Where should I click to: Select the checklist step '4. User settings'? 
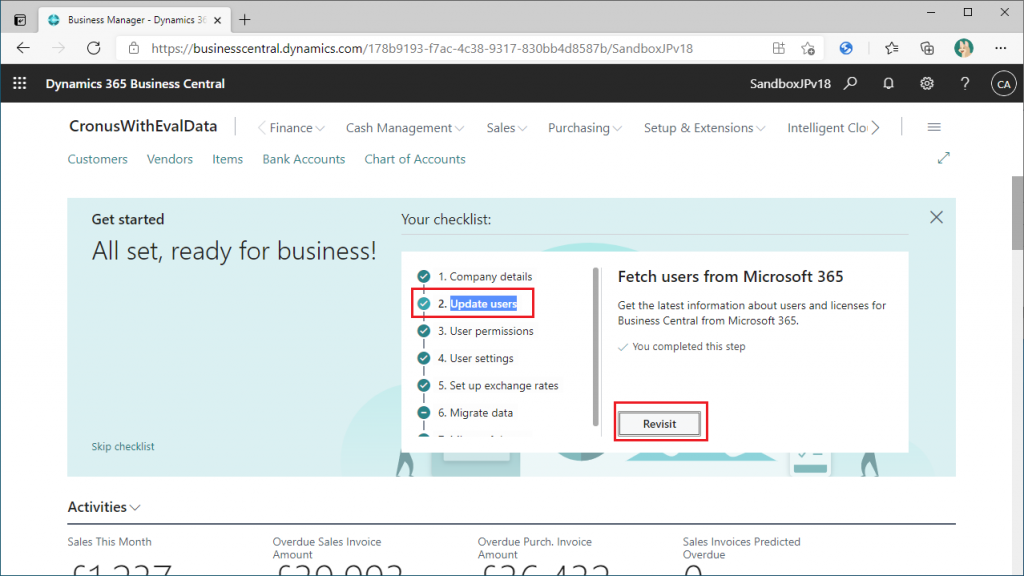466,359
